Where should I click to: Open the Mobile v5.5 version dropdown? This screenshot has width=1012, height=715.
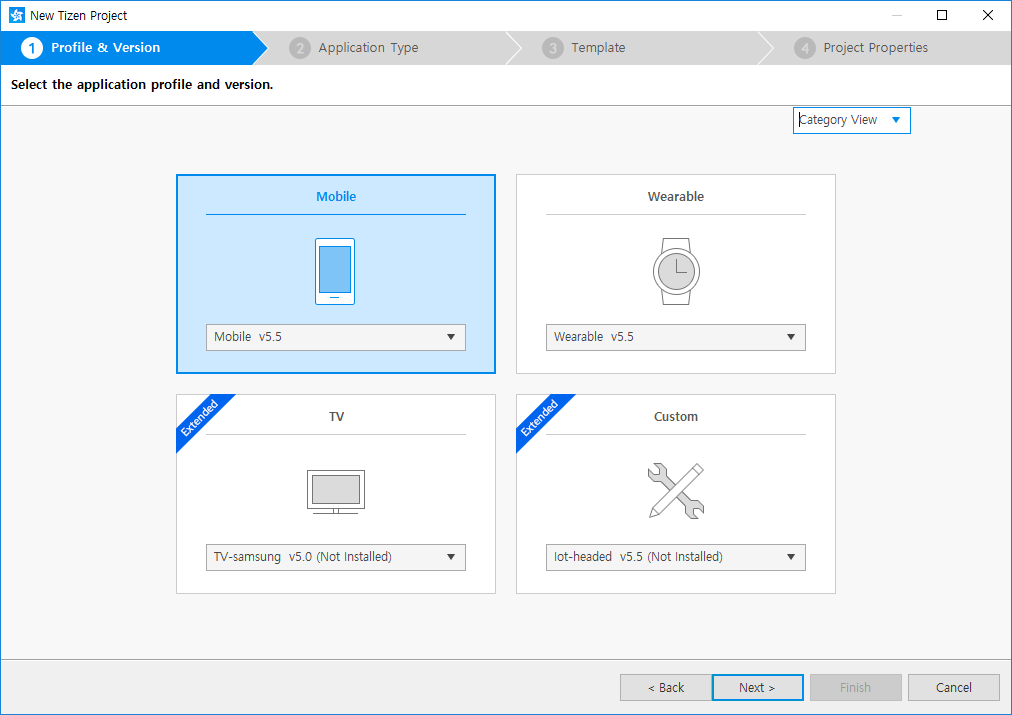click(335, 337)
